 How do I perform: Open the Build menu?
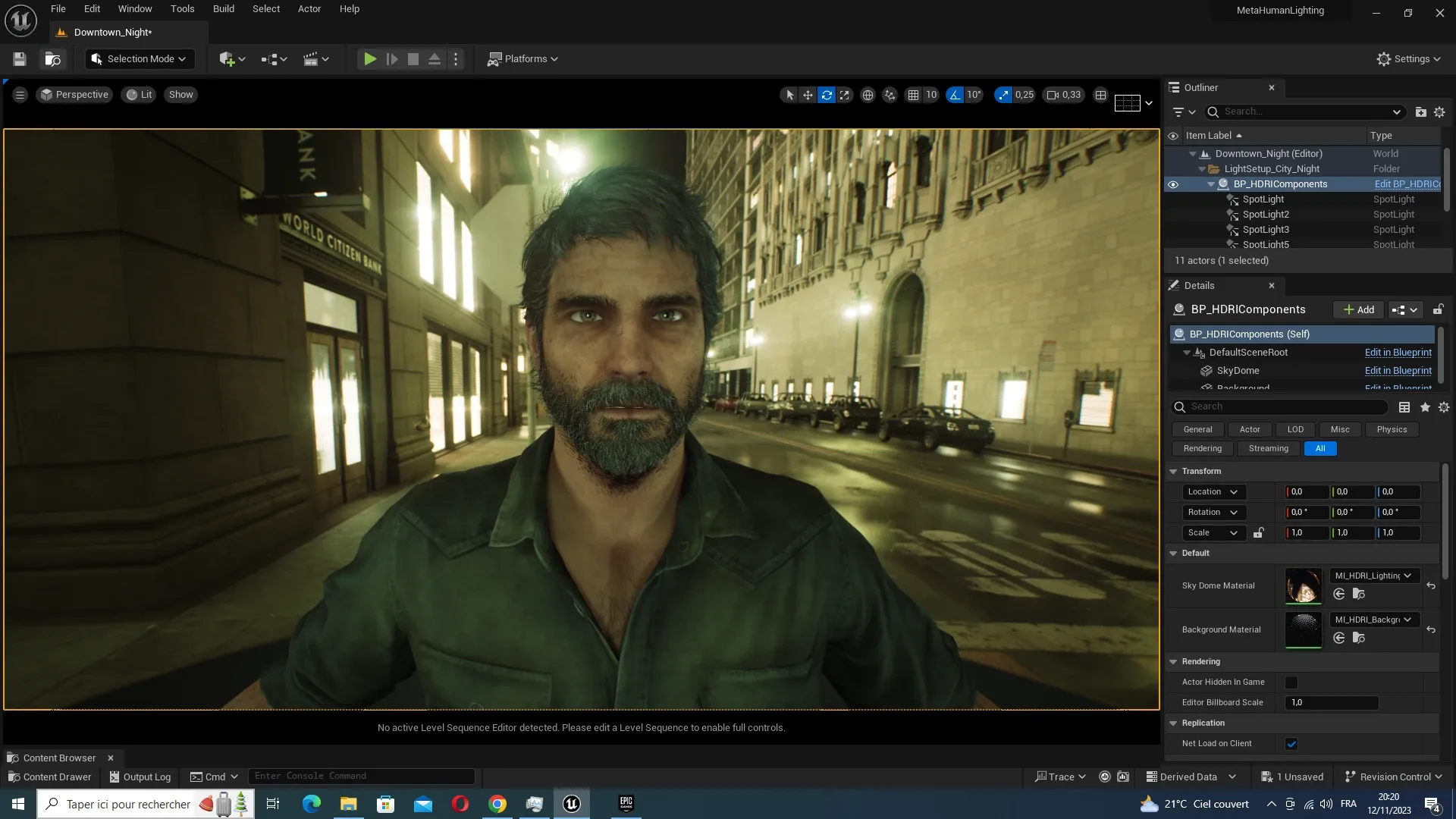[x=223, y=9]
